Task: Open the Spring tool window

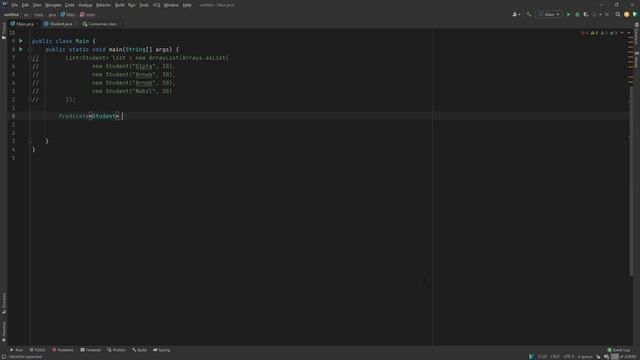Action: click(x=162, y=350)
